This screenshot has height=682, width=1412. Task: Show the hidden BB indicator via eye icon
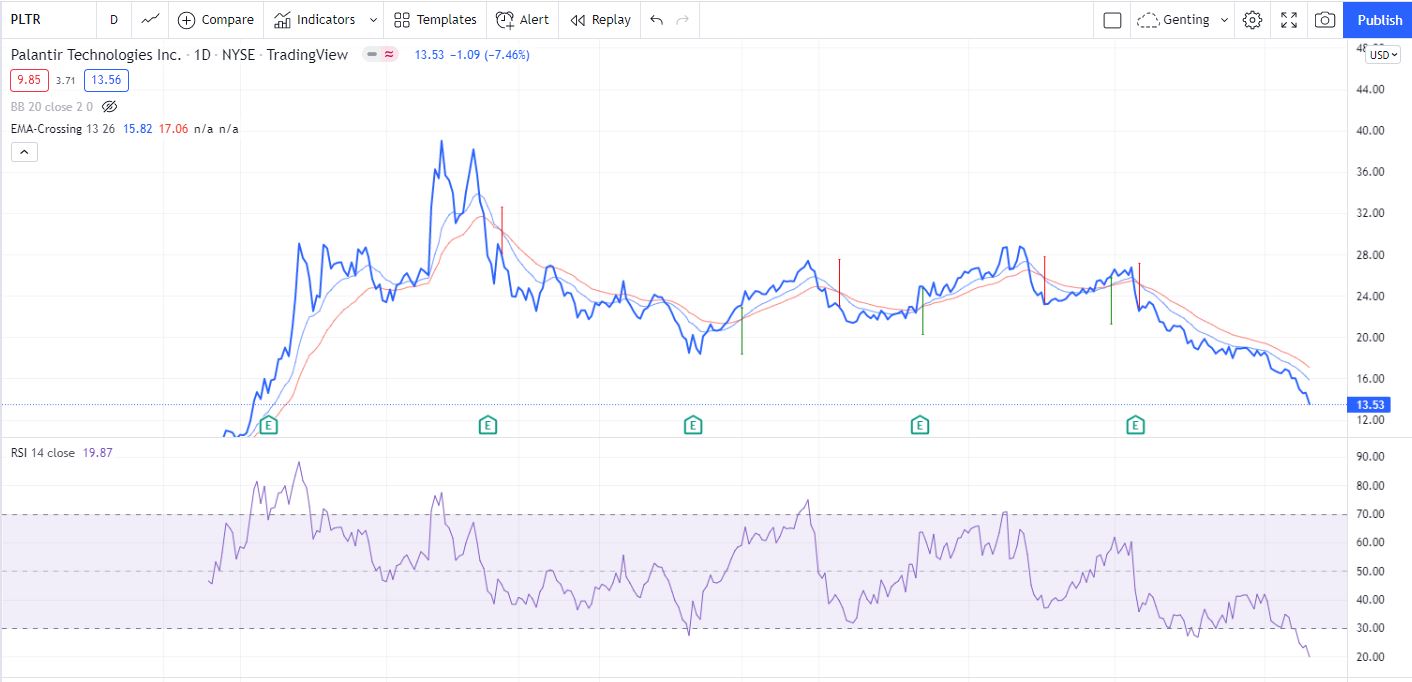(x=110, y=106)
